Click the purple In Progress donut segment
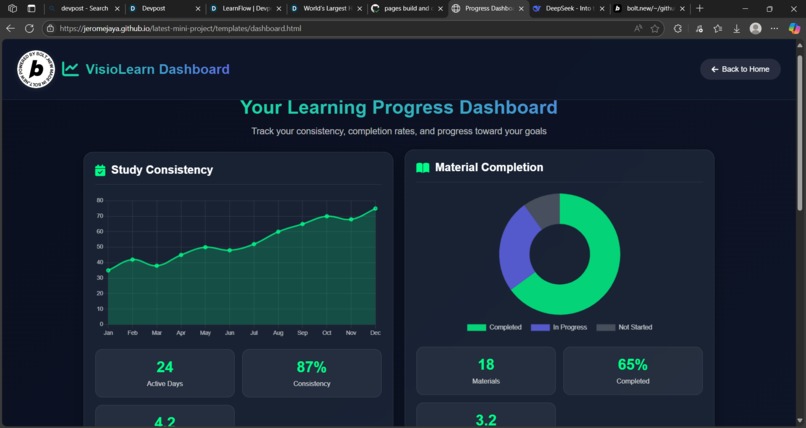This screenshot has width=806, height=428. click(517, 247)
